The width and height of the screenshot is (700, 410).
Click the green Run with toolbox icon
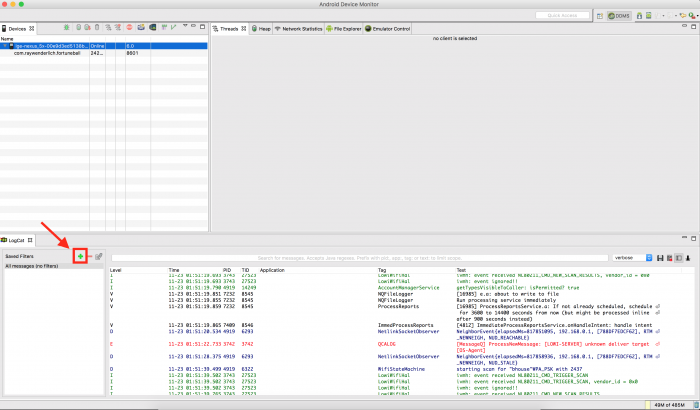point(692,16)
